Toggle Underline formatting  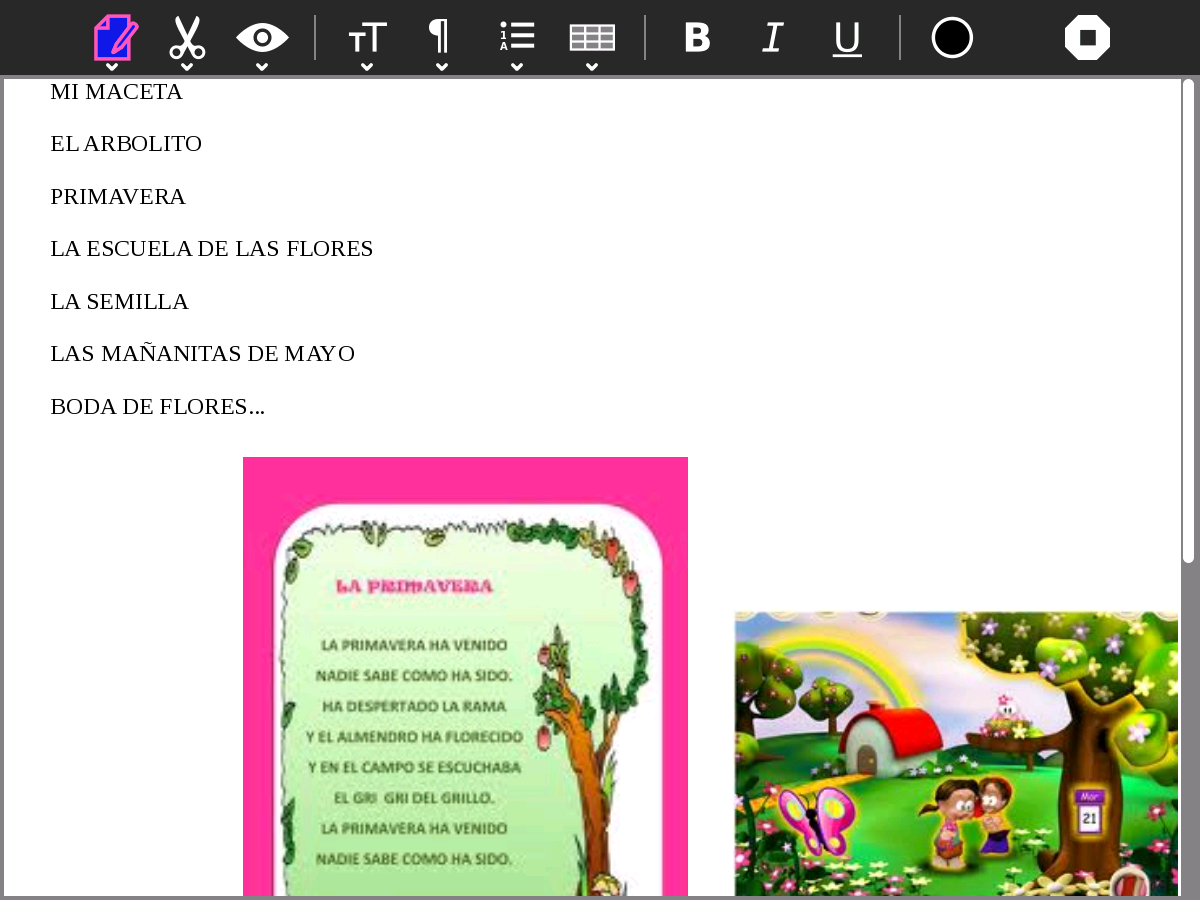click(847, 39)
